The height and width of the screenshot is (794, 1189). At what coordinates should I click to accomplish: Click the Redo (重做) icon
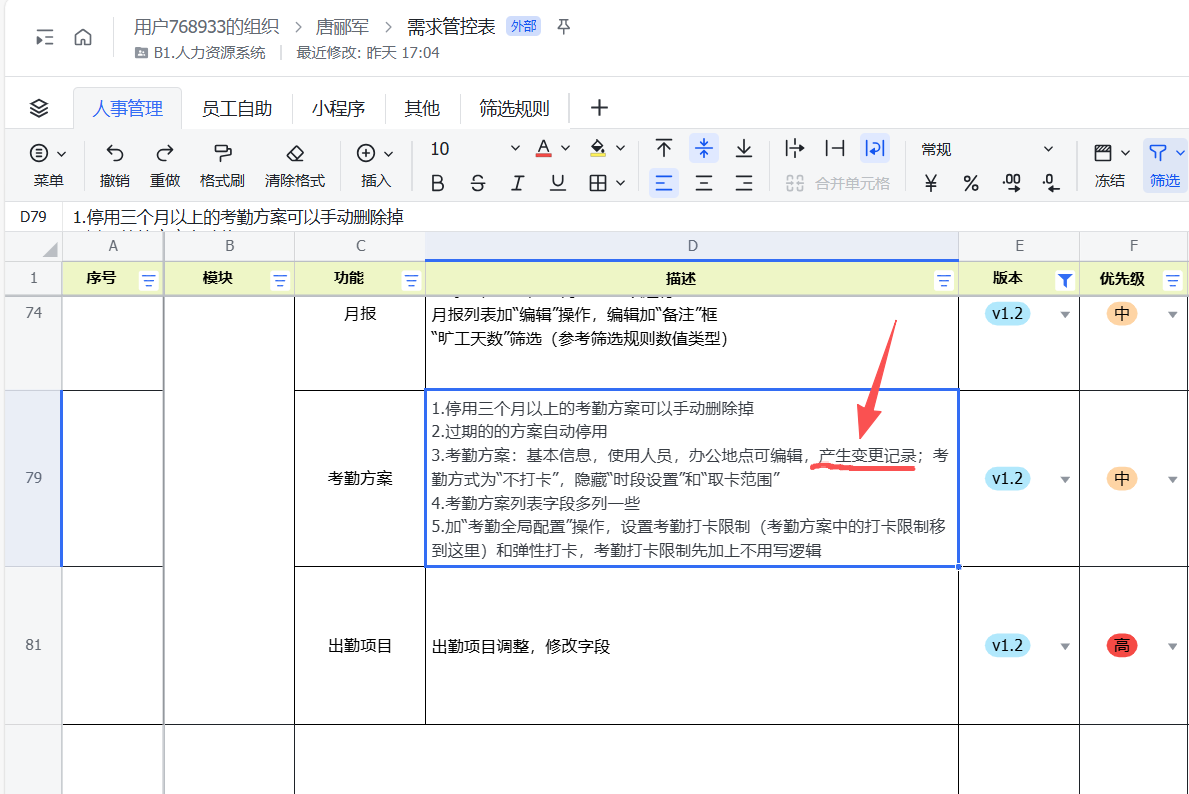165,153
